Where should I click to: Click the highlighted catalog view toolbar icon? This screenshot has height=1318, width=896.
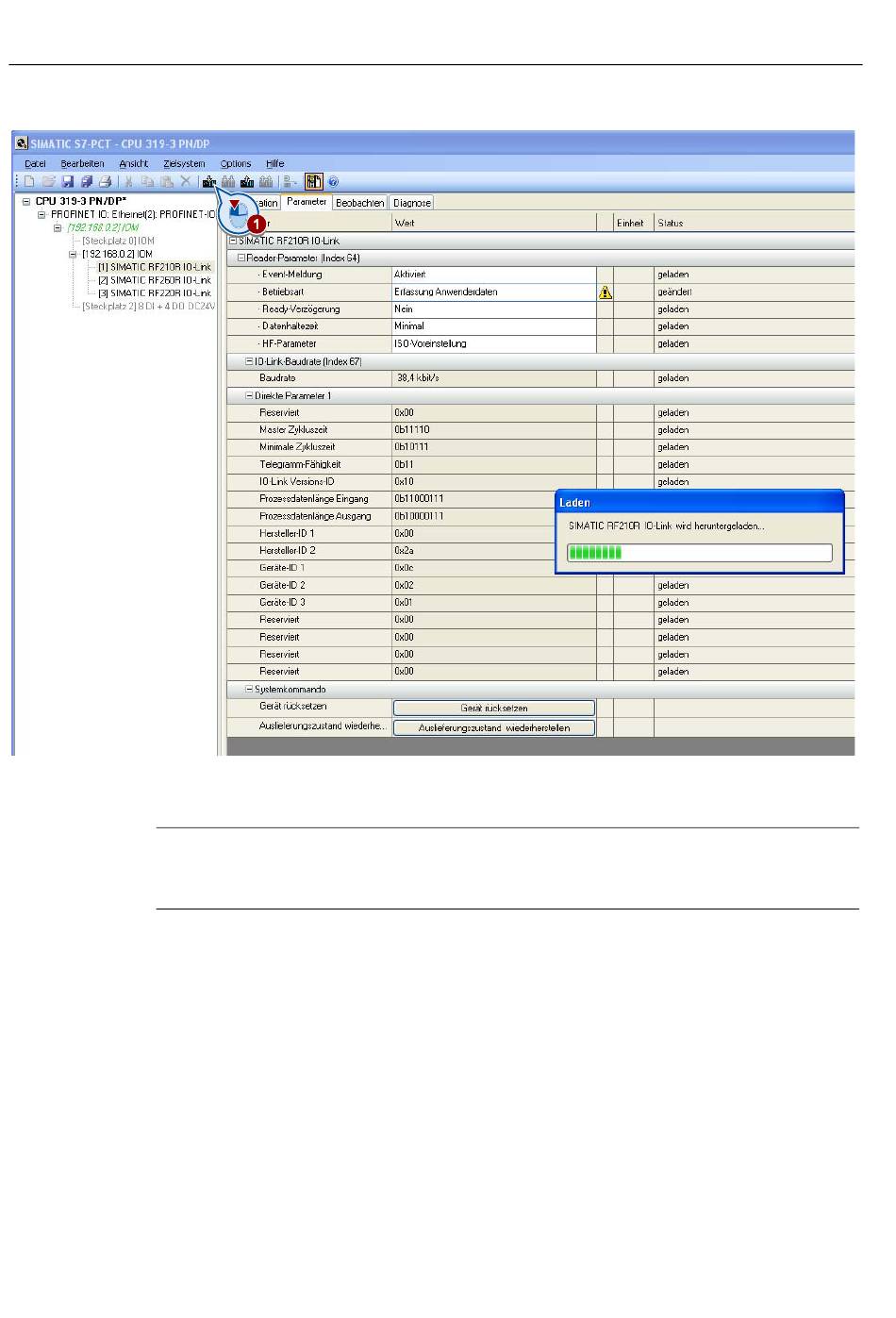coord(314,182)
